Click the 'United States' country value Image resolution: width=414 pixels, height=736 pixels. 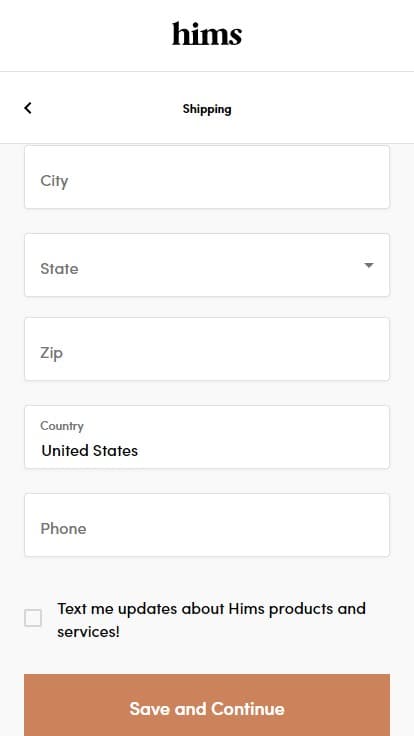point(90,451)
